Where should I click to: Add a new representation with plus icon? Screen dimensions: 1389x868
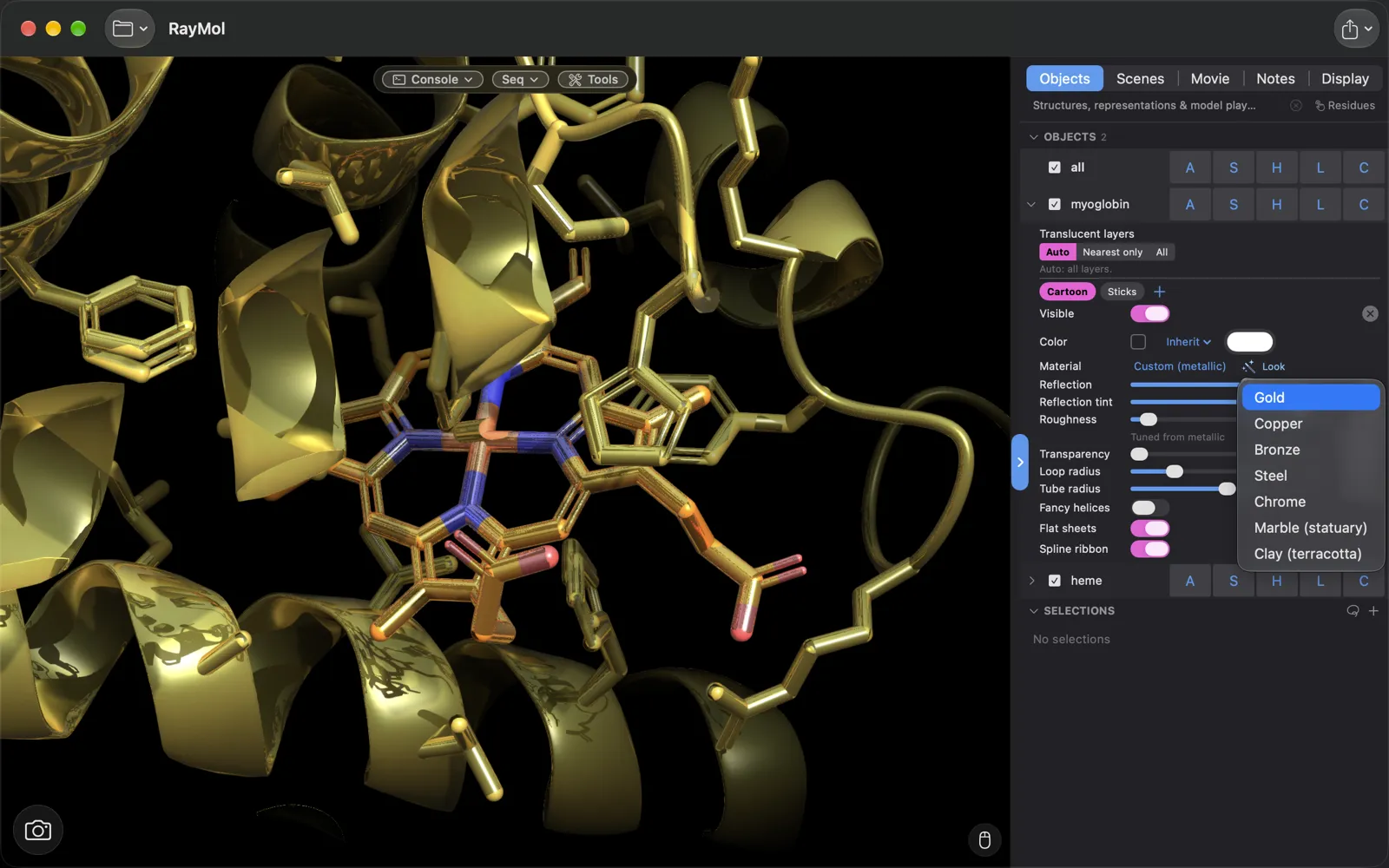1160,292
